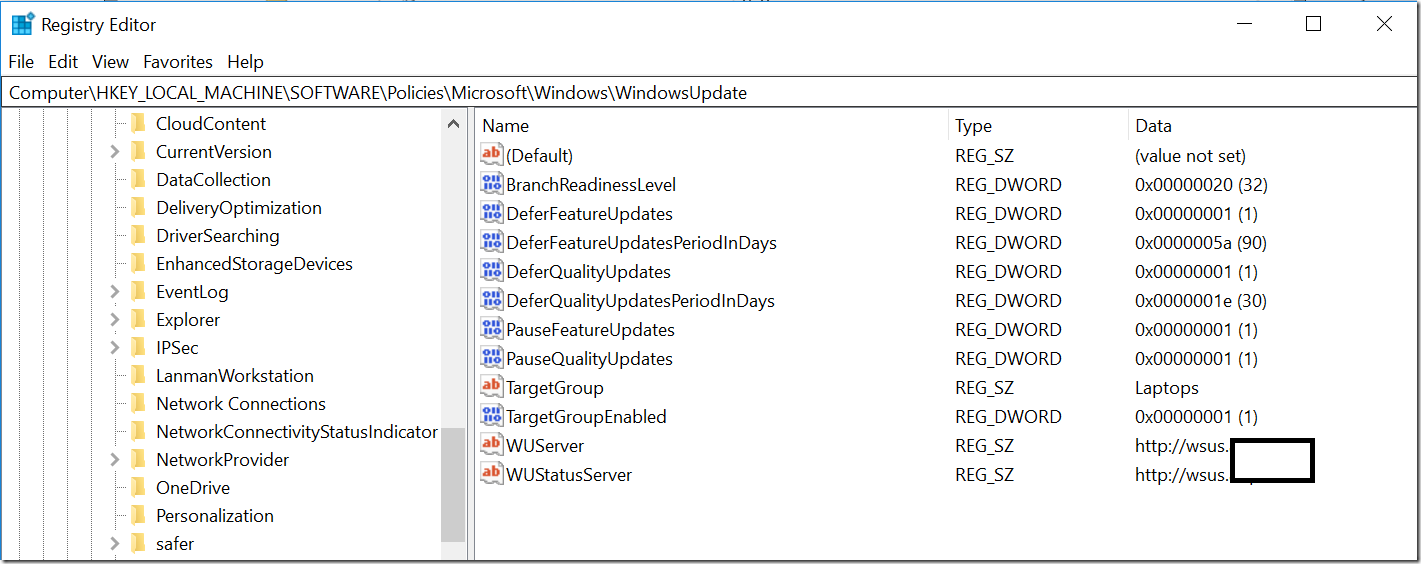Viewport: 1421px width, 564px height.
Task: Expand the Explorer tree node
Action: (x=114, y=320)
